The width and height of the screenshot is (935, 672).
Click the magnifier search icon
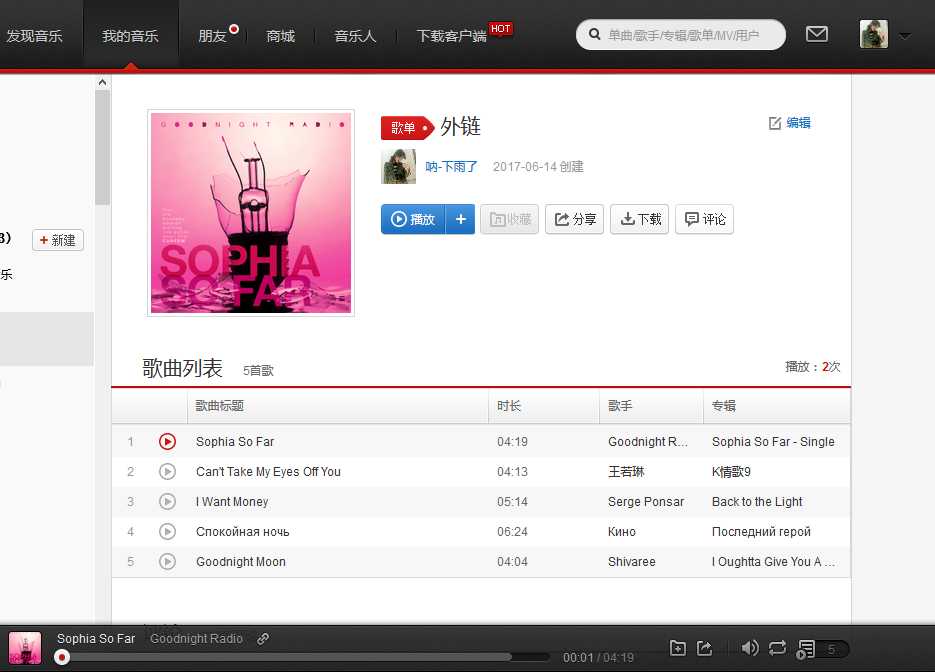coord(595,34)
